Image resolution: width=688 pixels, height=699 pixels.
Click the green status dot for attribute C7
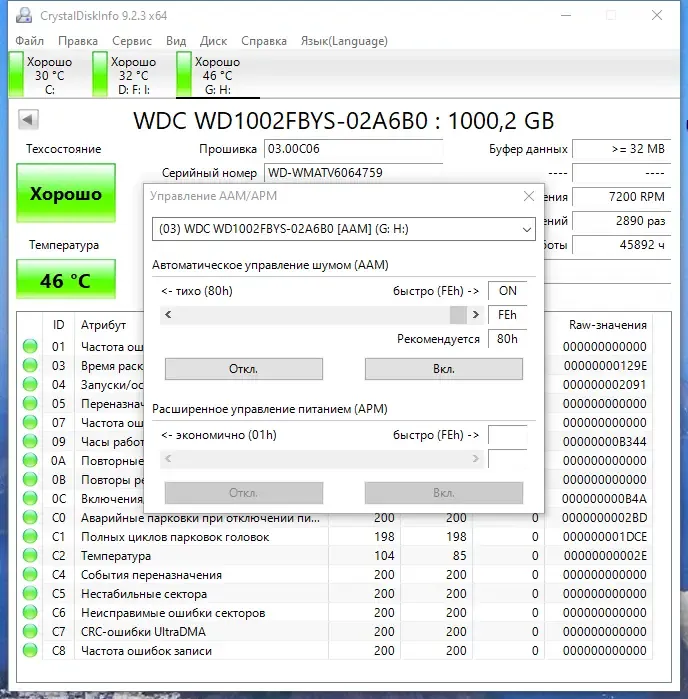[30, 632]
